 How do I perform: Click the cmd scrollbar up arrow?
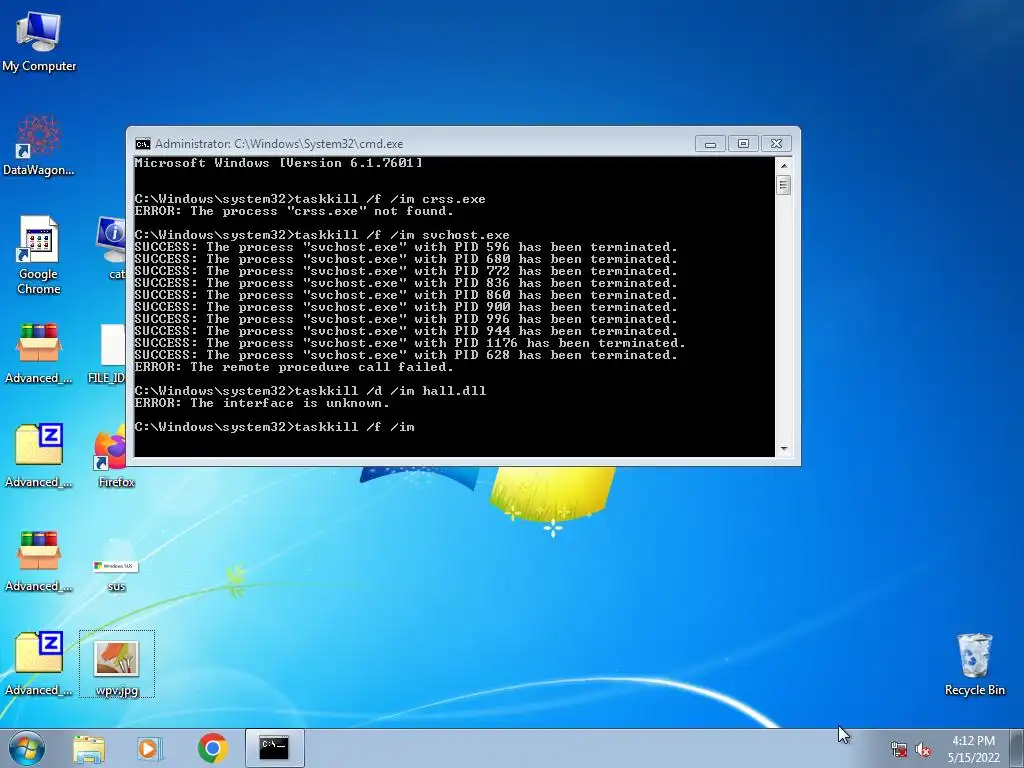pyautogui.click(x=784, y=165)
